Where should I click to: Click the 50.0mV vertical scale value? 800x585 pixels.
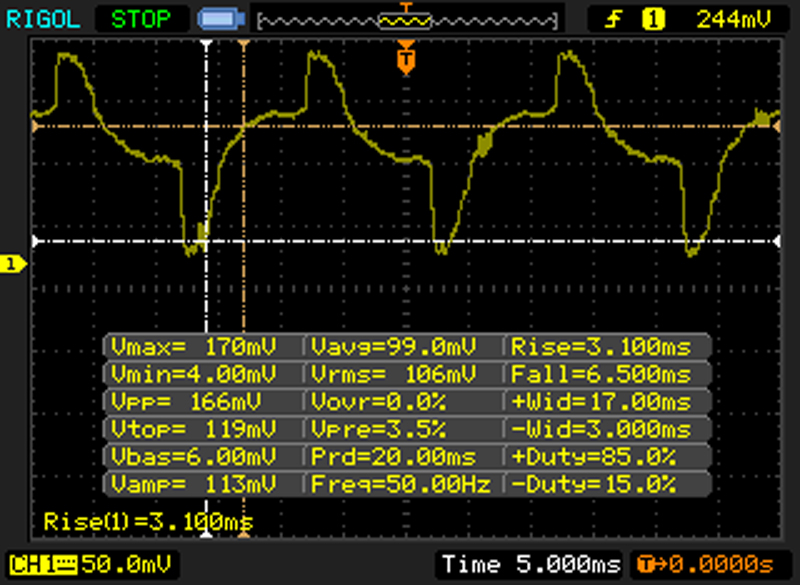pyautogui.click(x=126, y=564)
